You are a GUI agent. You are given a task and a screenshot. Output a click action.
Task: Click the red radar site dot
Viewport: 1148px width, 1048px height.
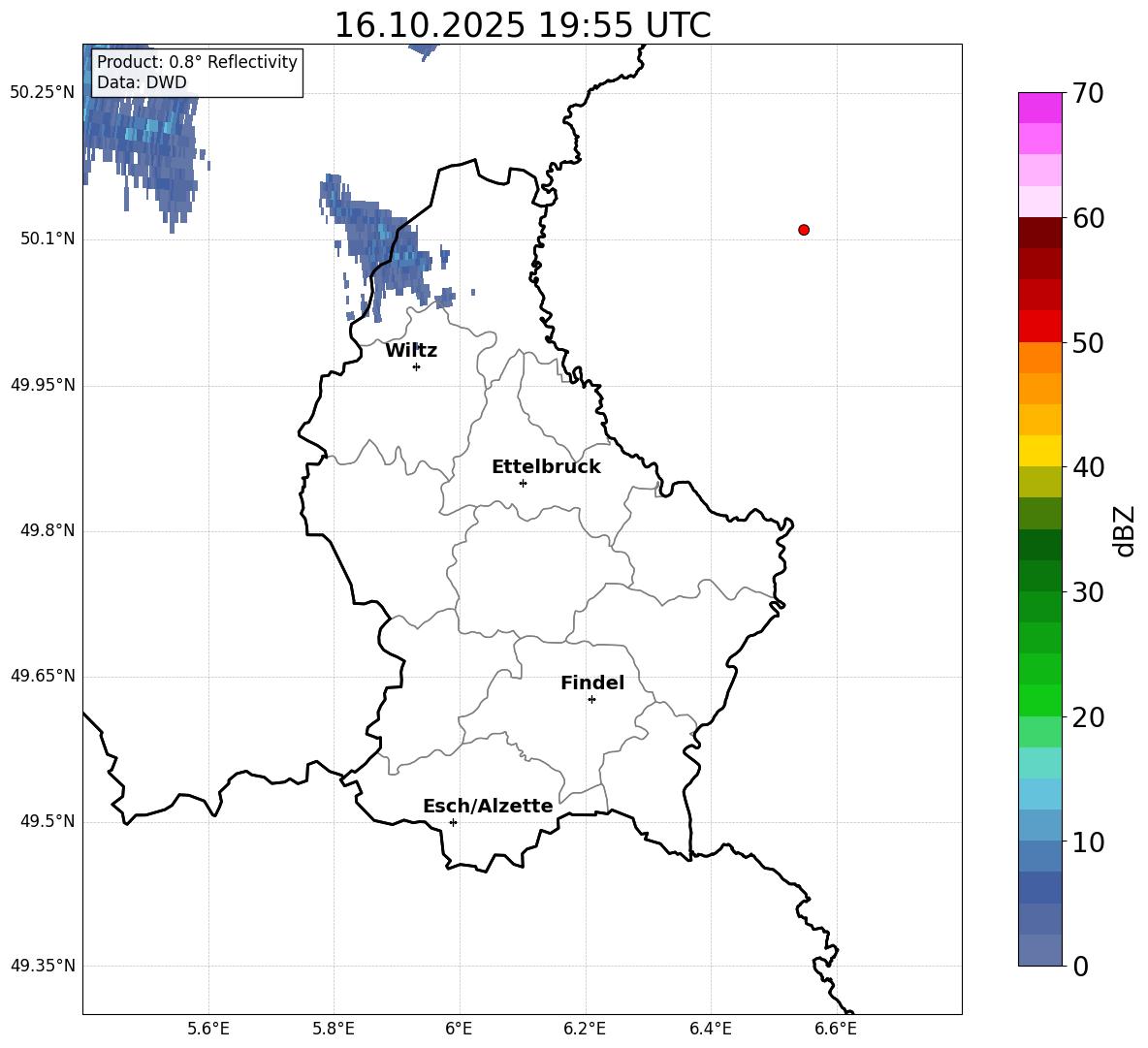[804, 230]
